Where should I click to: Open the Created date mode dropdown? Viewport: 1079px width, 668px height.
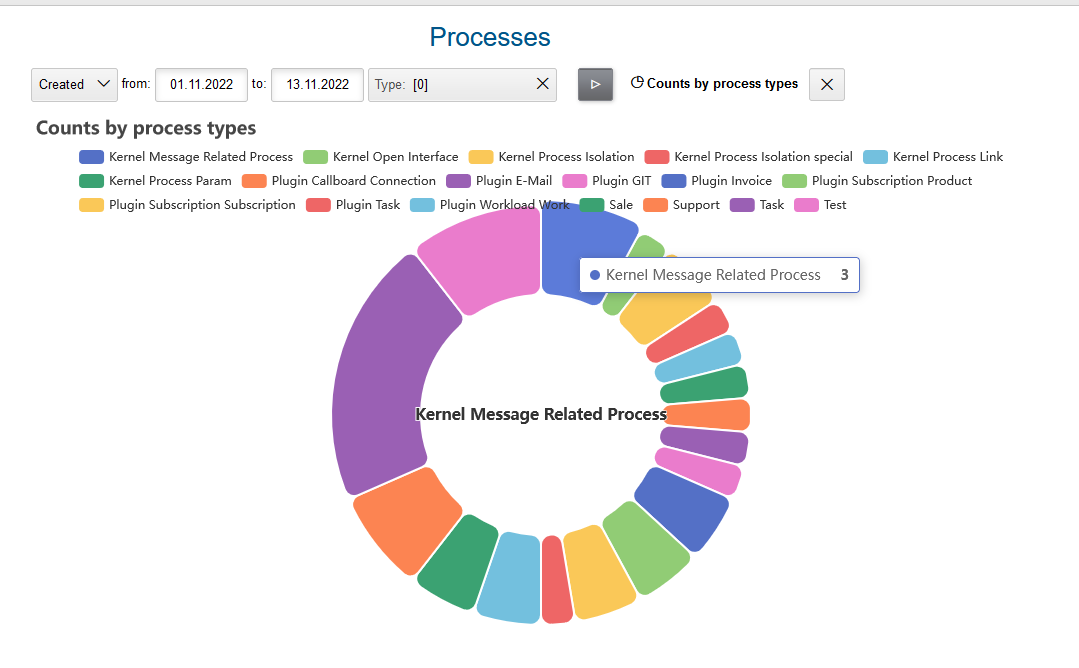pos(74,85)
